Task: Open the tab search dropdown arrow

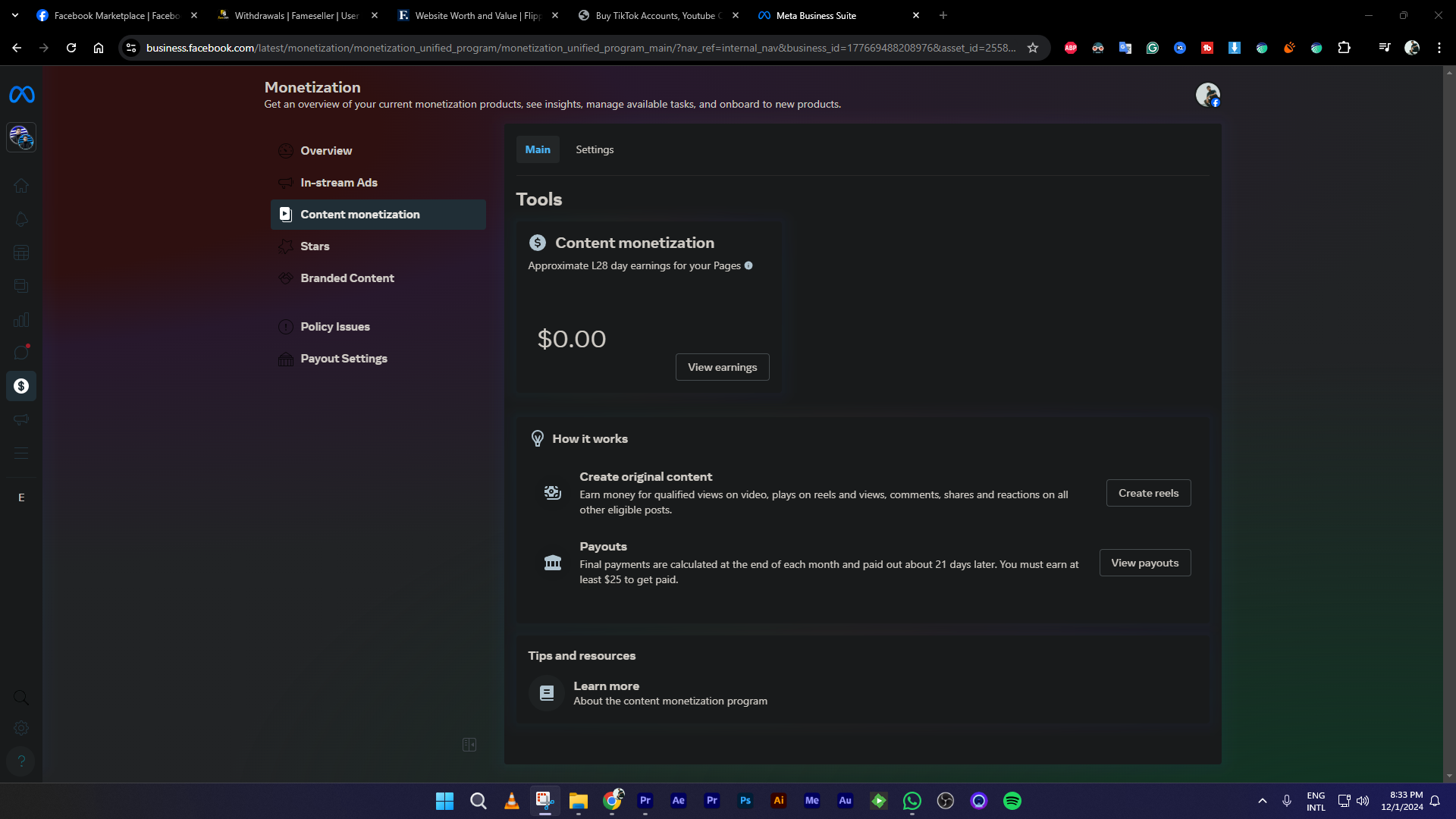Action: point(15,15)
